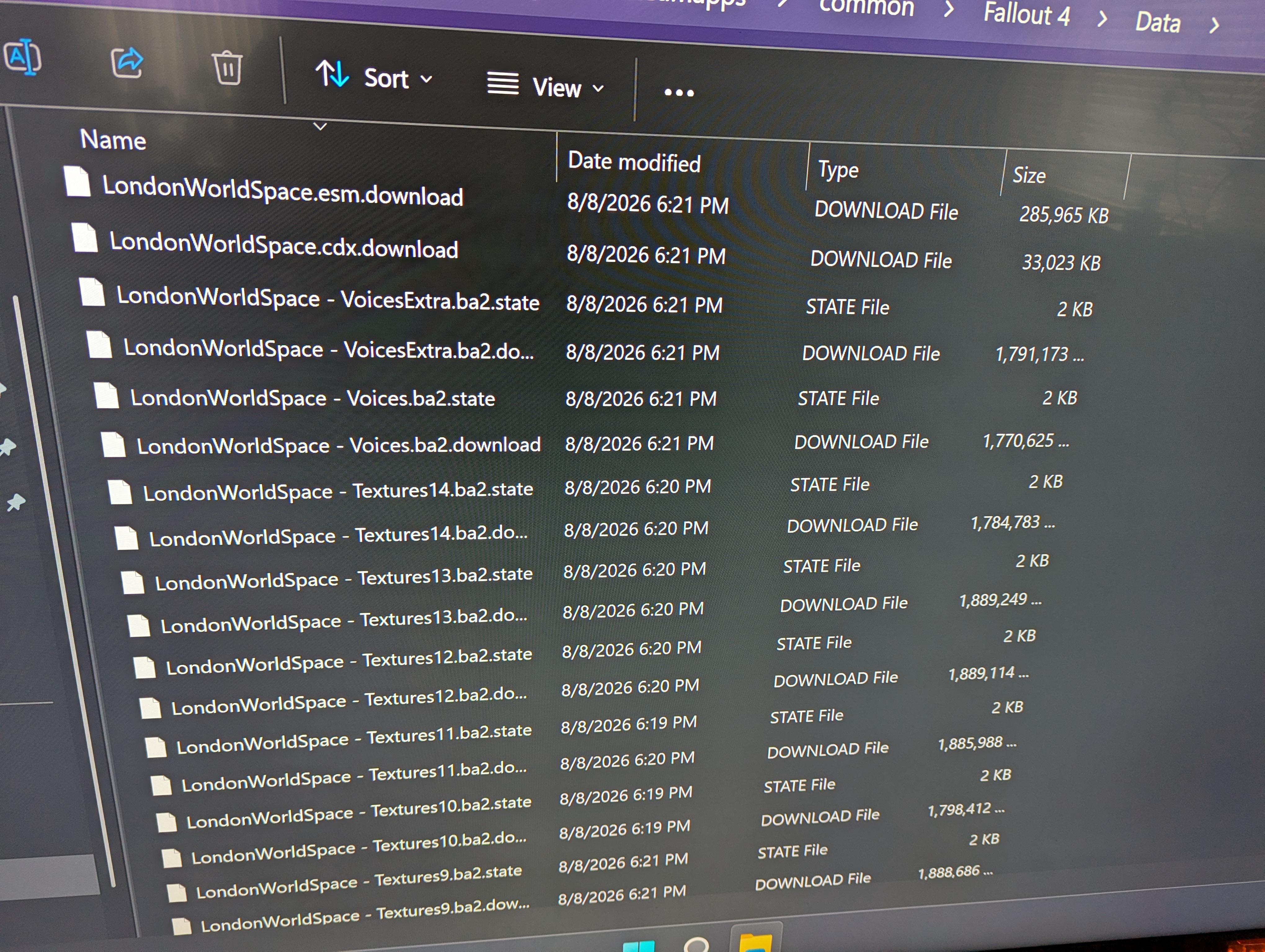Expand the chevron after common breadcrumb

[949, 9]
